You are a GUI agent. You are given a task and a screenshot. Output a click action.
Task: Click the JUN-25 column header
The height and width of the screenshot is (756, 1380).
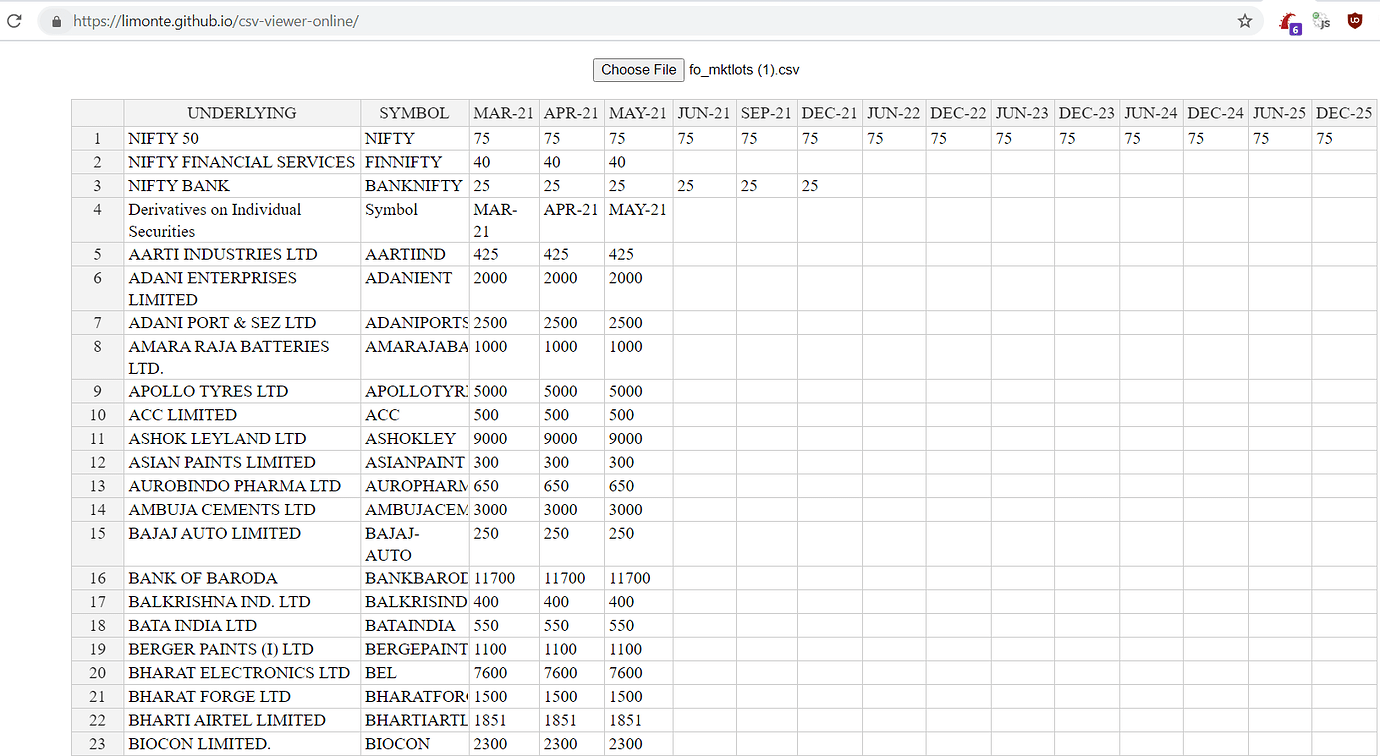point(1280,113)
